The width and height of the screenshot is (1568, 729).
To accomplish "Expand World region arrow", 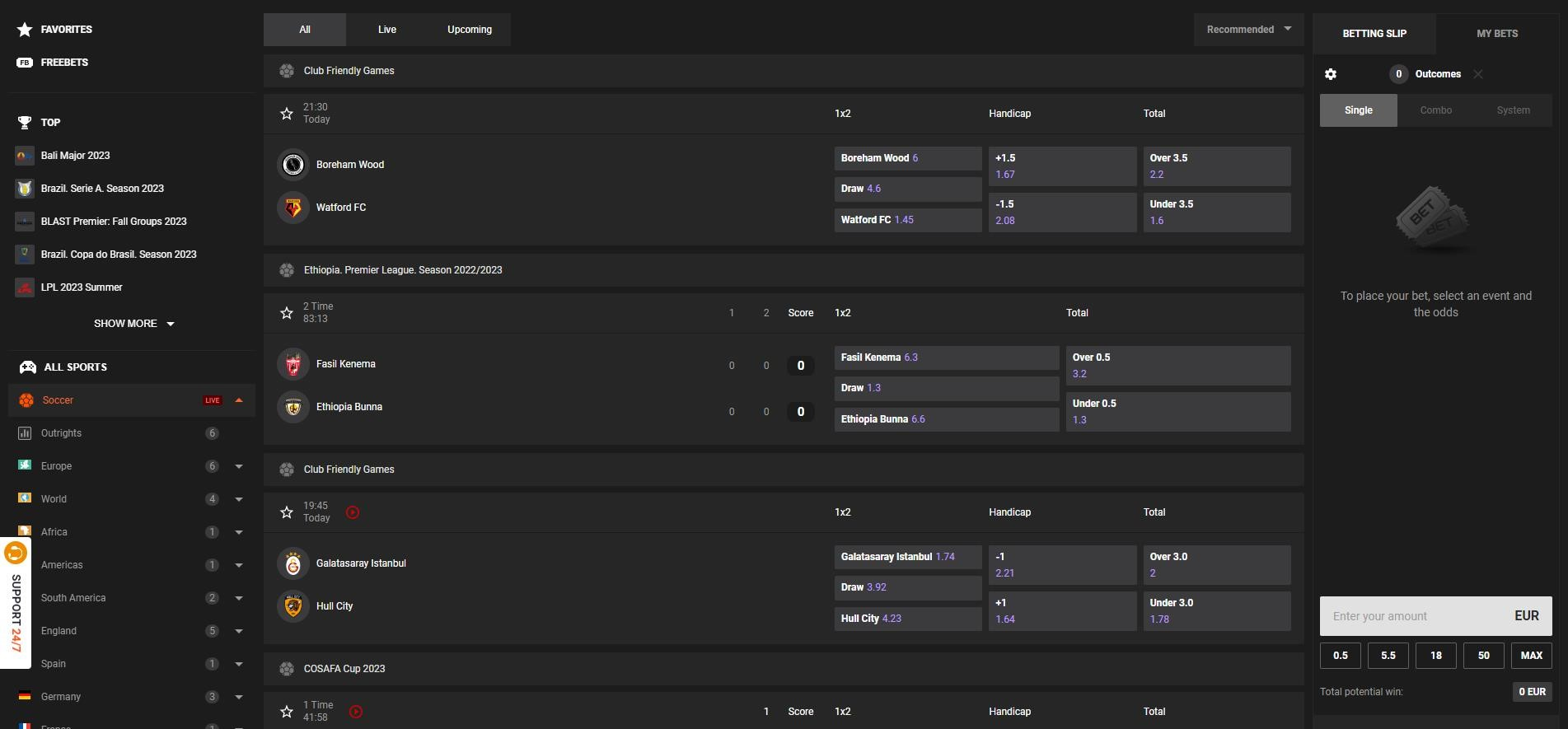I will [239, 499].
